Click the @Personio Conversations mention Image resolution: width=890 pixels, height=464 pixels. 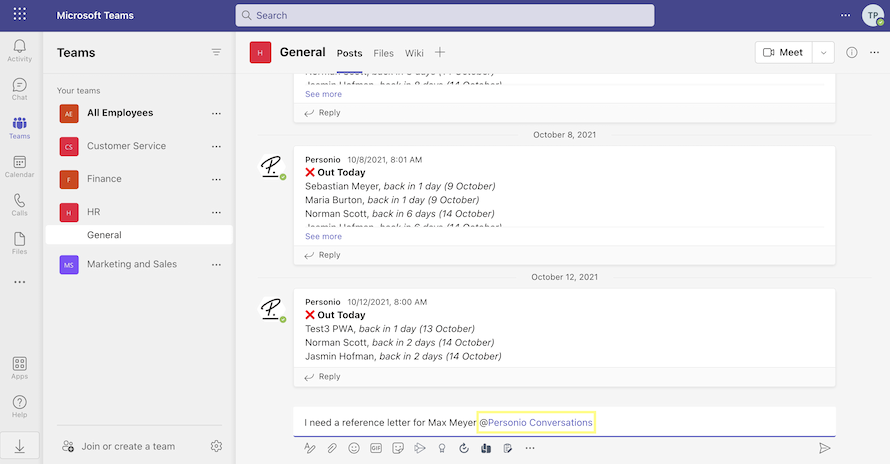[536, 423]
